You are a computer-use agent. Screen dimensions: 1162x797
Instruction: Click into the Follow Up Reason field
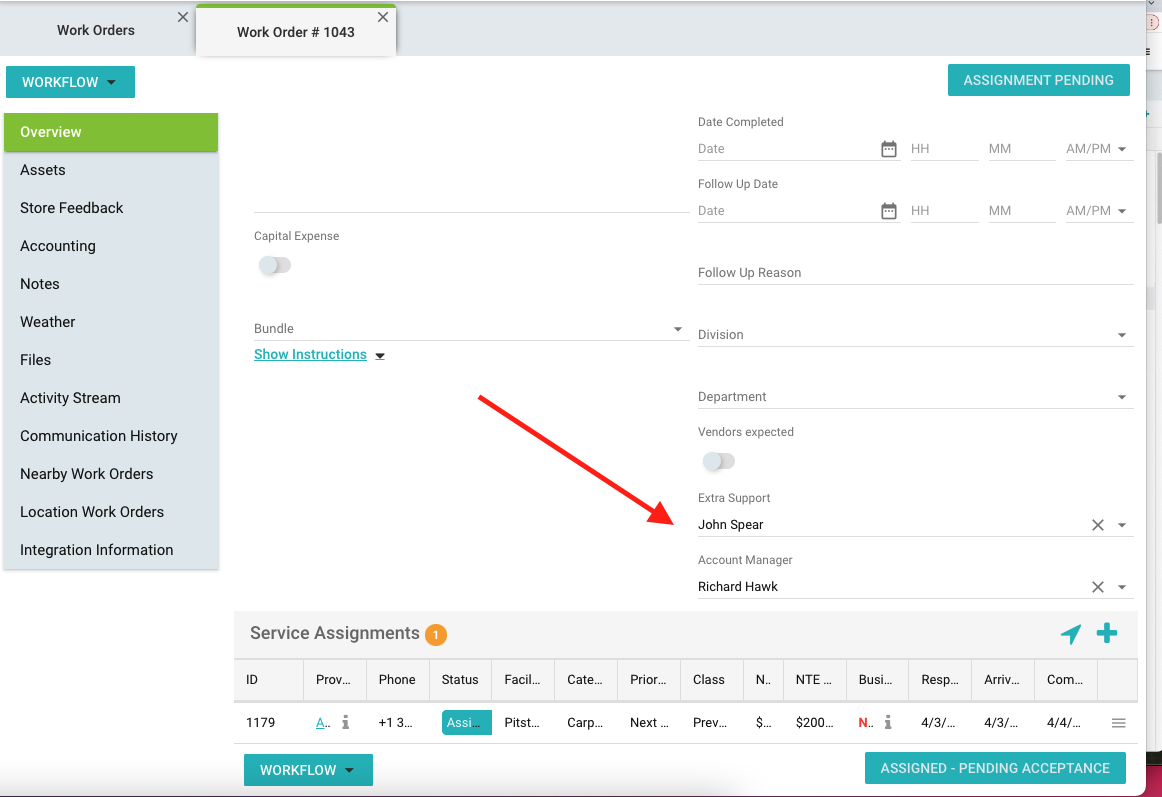tap(915, 273)
